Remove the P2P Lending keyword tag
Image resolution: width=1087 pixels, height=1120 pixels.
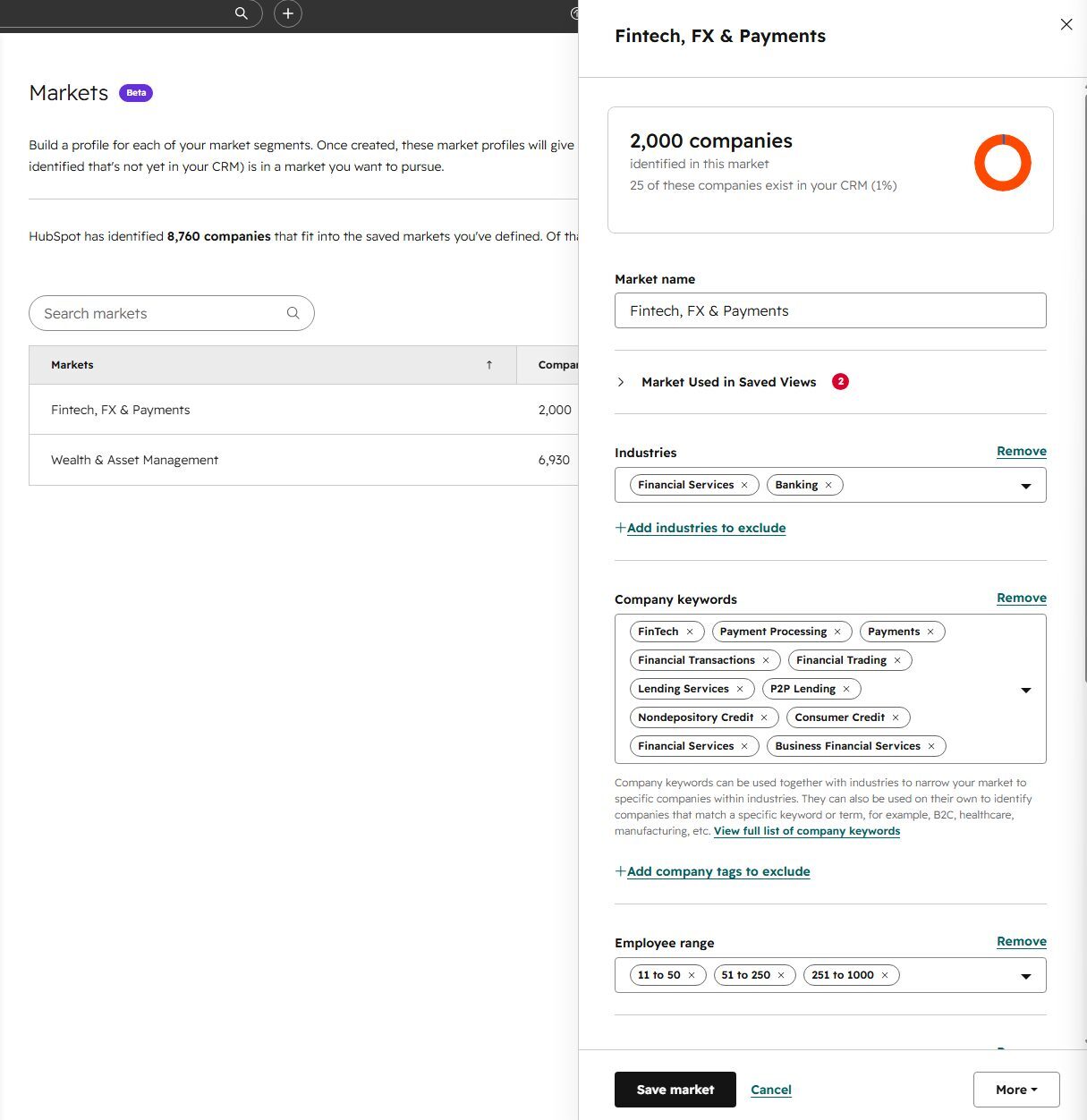[x=846, y=689]
